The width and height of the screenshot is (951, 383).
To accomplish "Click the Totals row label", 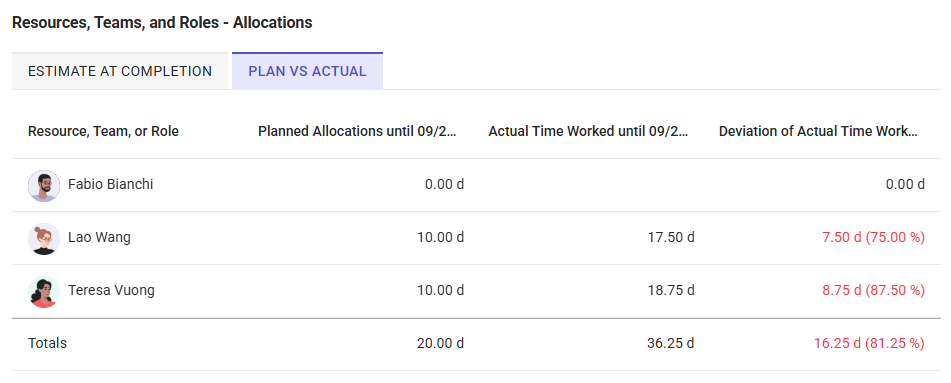I will coord(47,344).
